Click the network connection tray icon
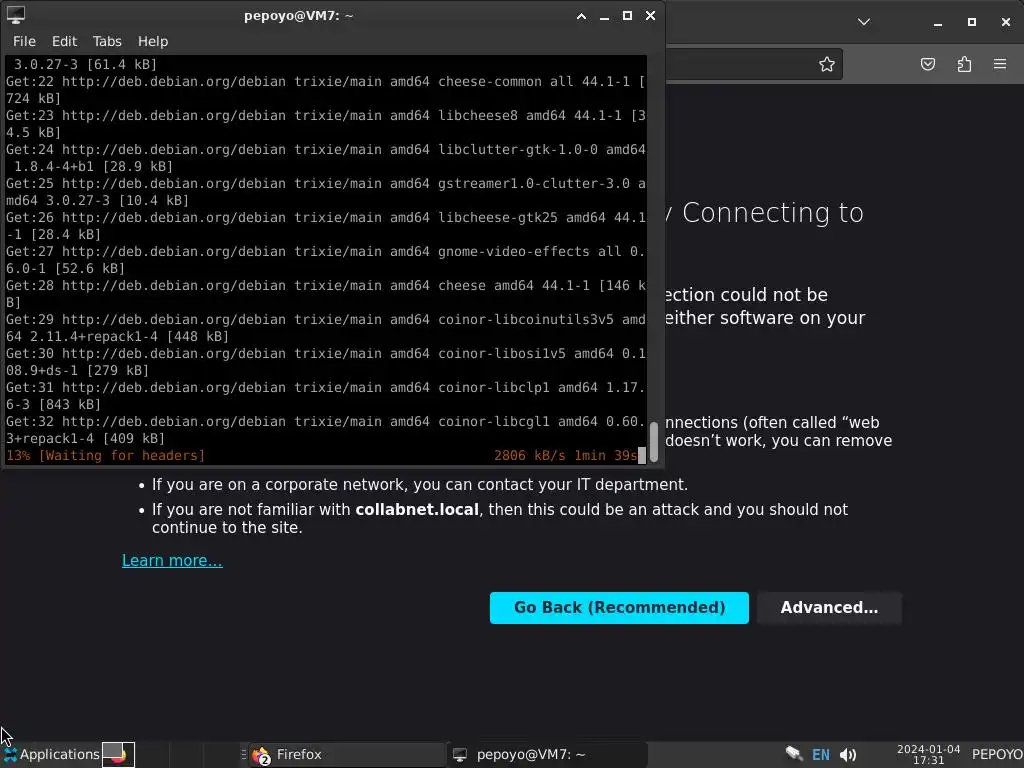Screen dimensions: 1024x768 pos(794,754)
